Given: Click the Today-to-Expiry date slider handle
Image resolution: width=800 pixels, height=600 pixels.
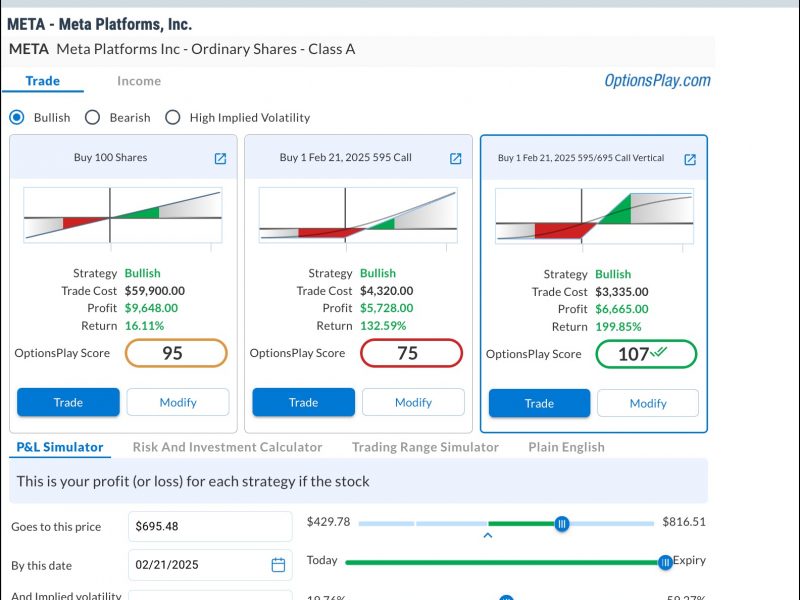Looking at the screenshot, I should click(665, 562).
